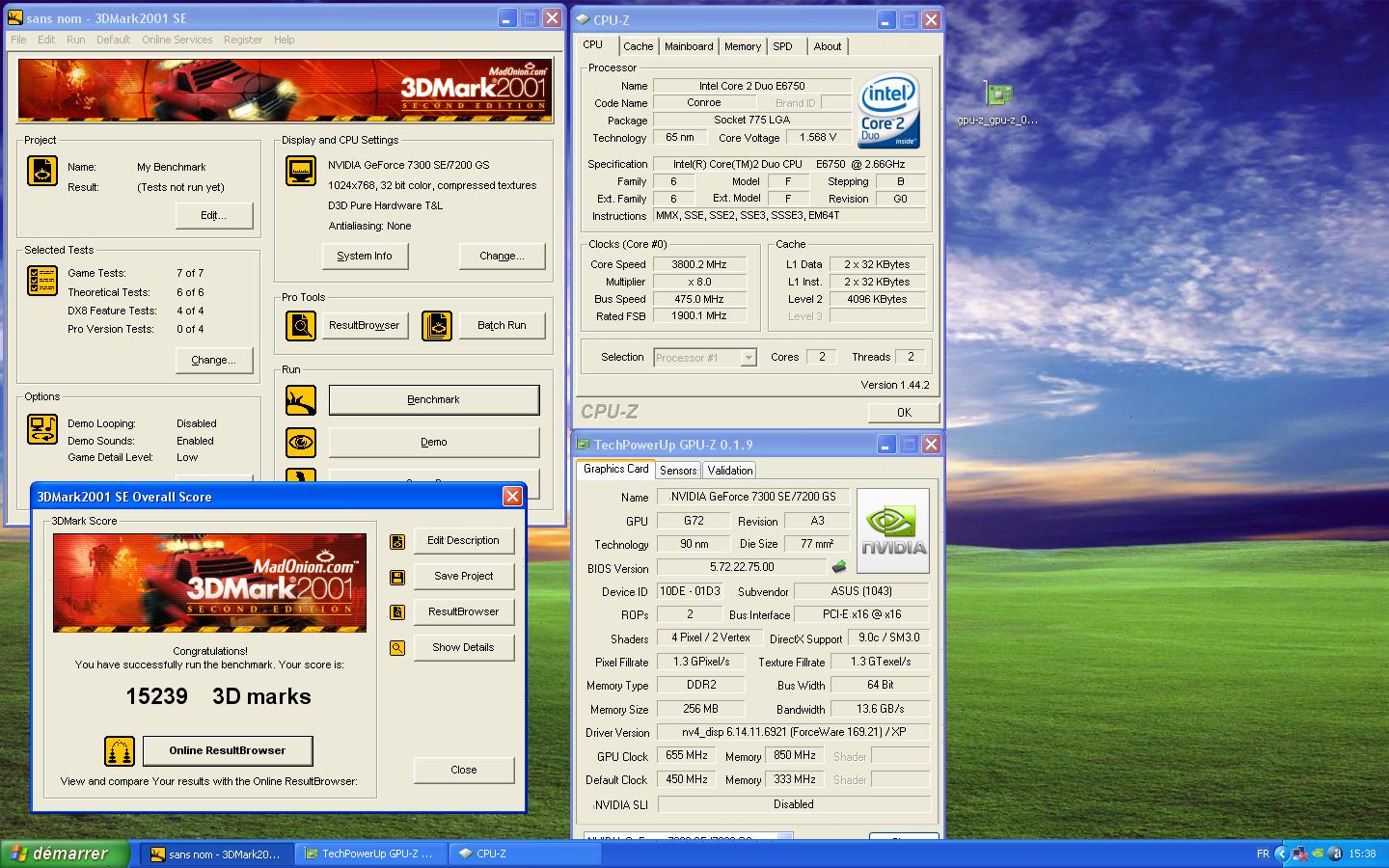Click the Edit... button under Project
This screenshot has height=868, width=1389.
(x=214, y=215)
